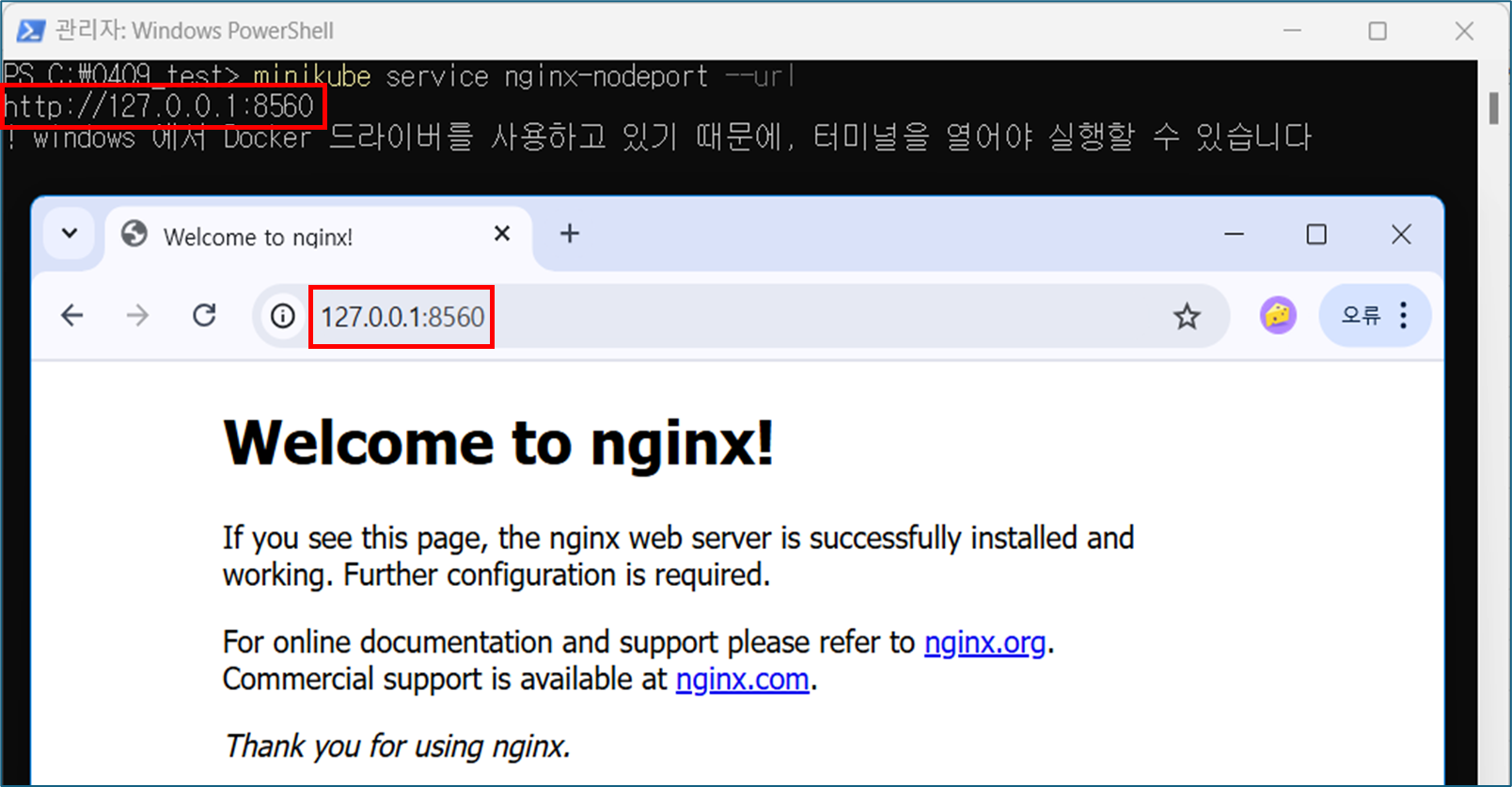
Task: Click the minikube service command text
Action: 525,76
